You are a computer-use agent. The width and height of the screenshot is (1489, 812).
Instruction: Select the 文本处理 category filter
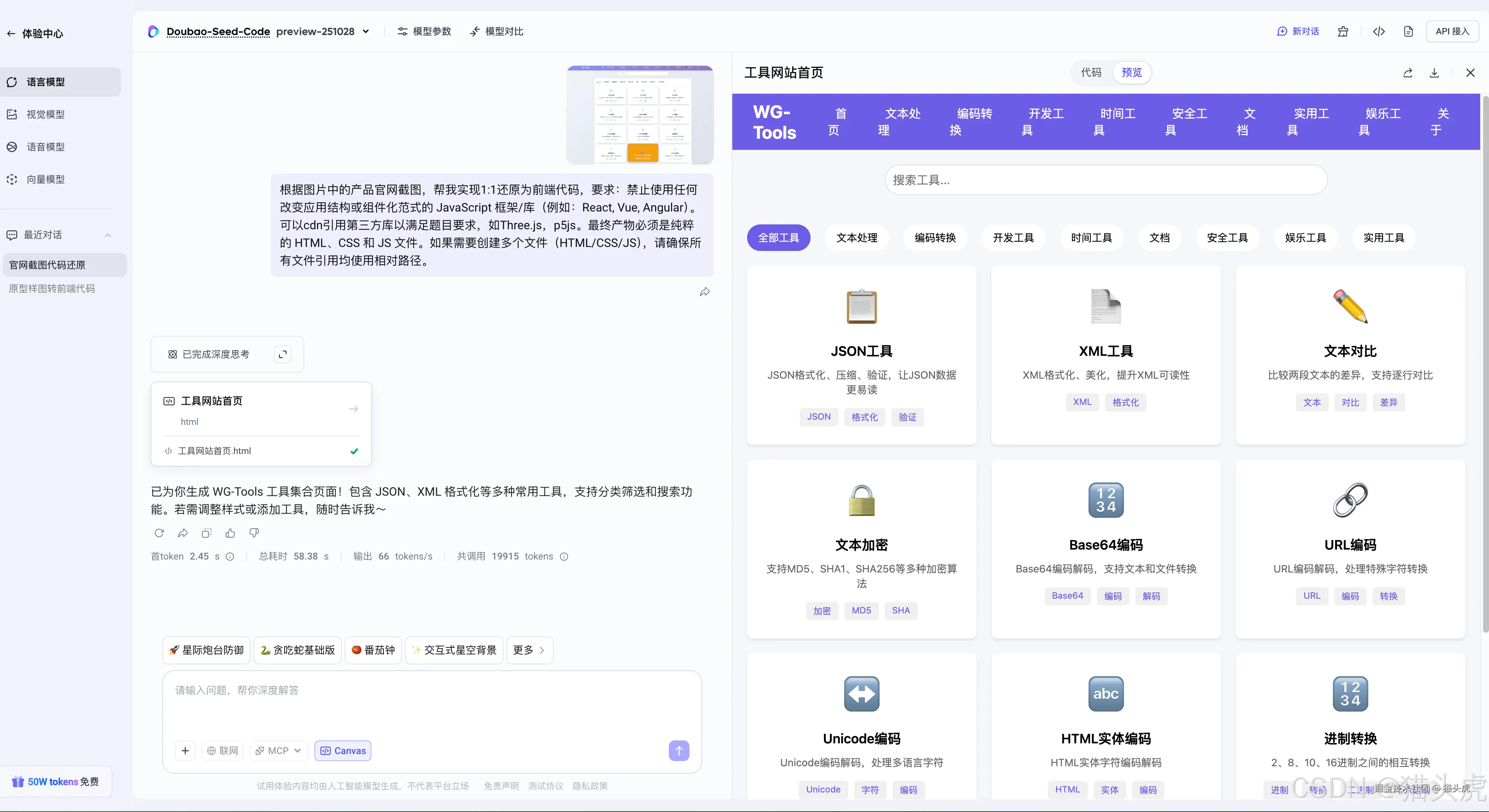(857, 238)
